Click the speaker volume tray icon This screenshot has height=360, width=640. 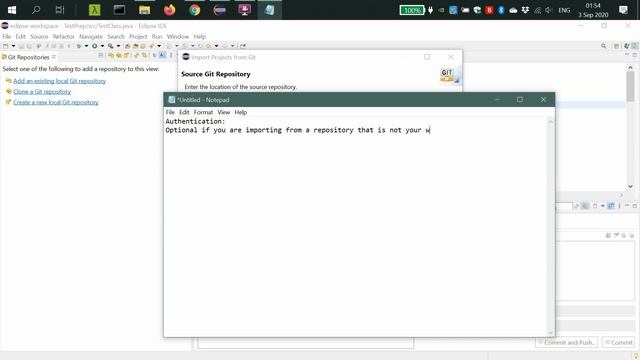click(549, 10)
